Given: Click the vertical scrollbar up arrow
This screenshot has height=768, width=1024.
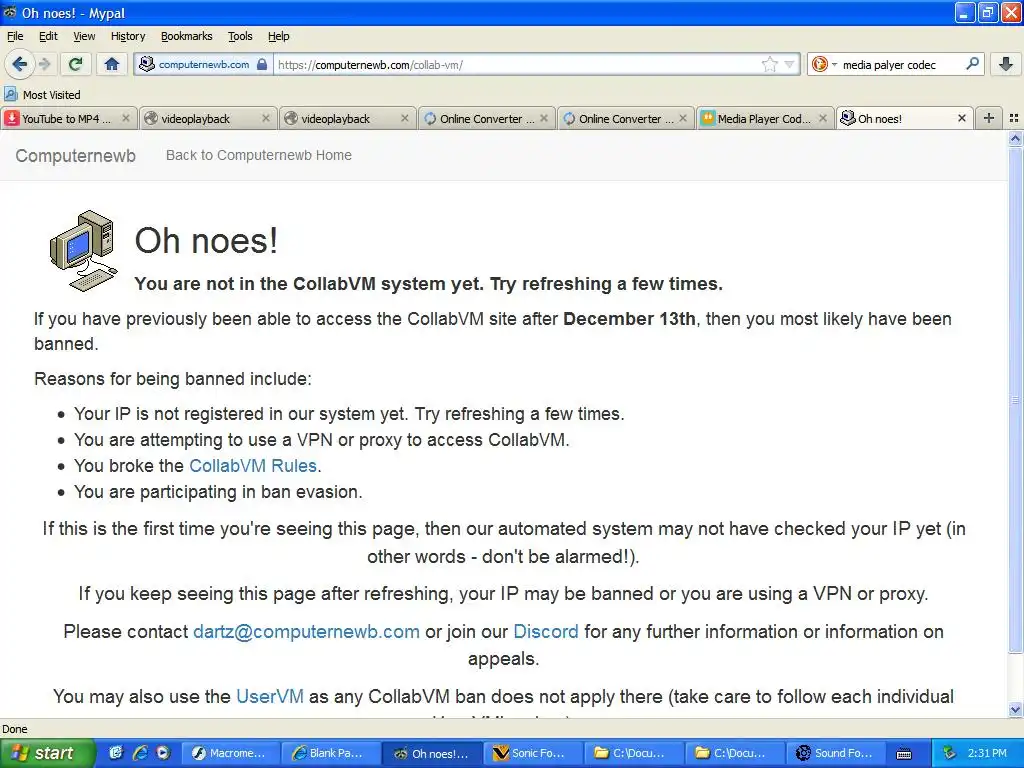Looking at the screenshot, I should (x=1015, y=138).
